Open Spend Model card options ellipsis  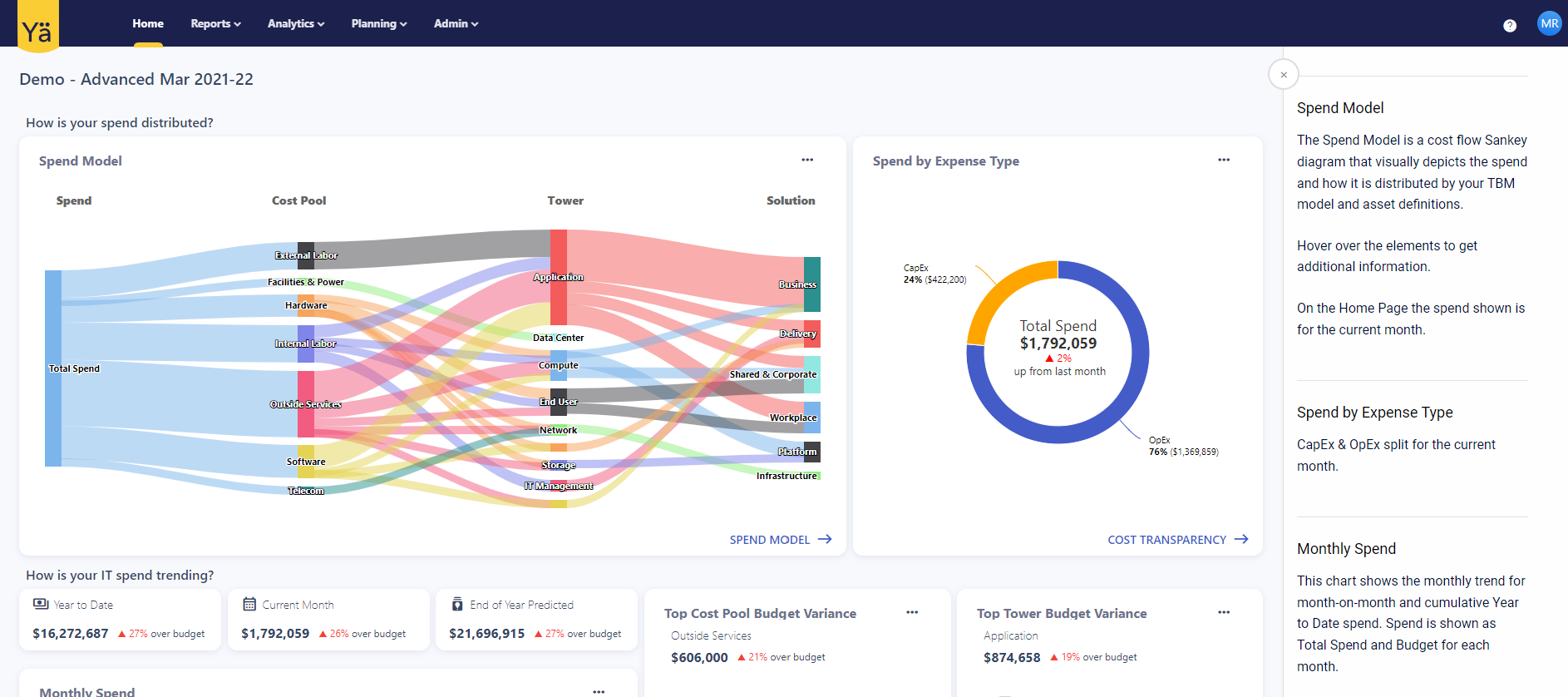pyautogui.click(x=807, y=160)
